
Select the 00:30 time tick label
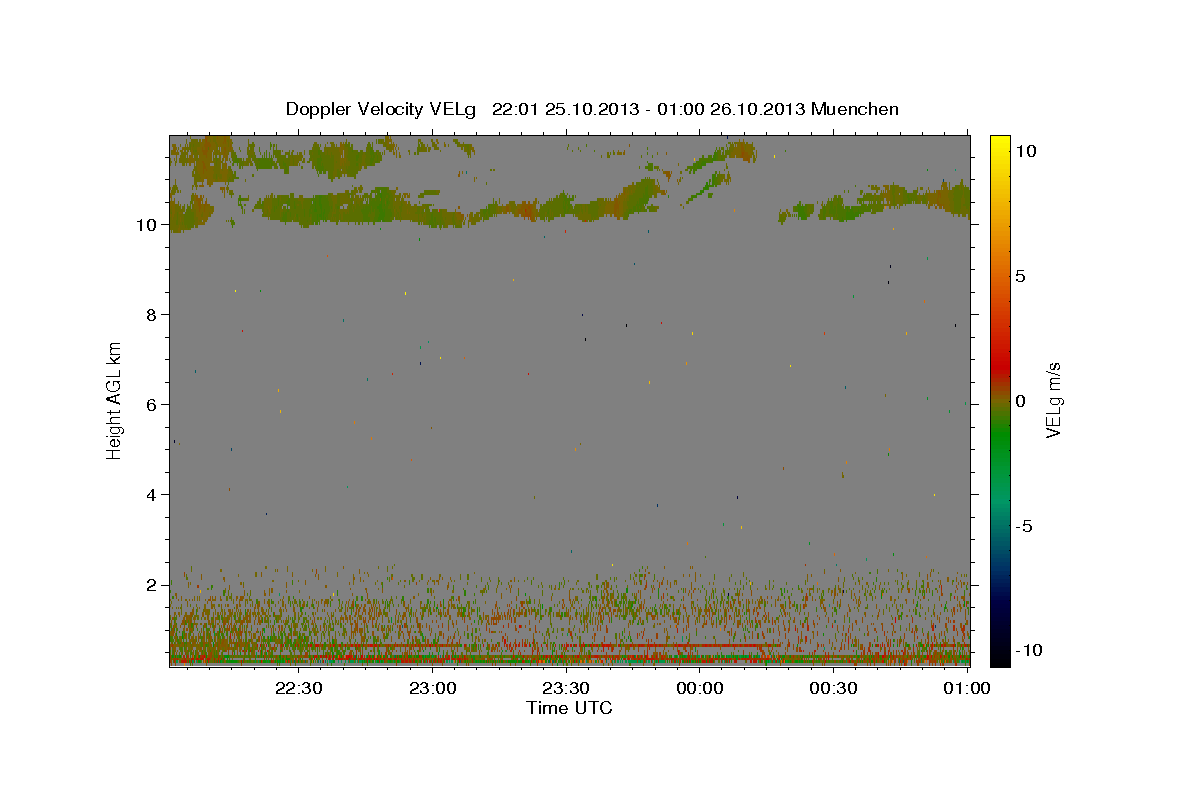pyautogui.click(x=833, y=688)
